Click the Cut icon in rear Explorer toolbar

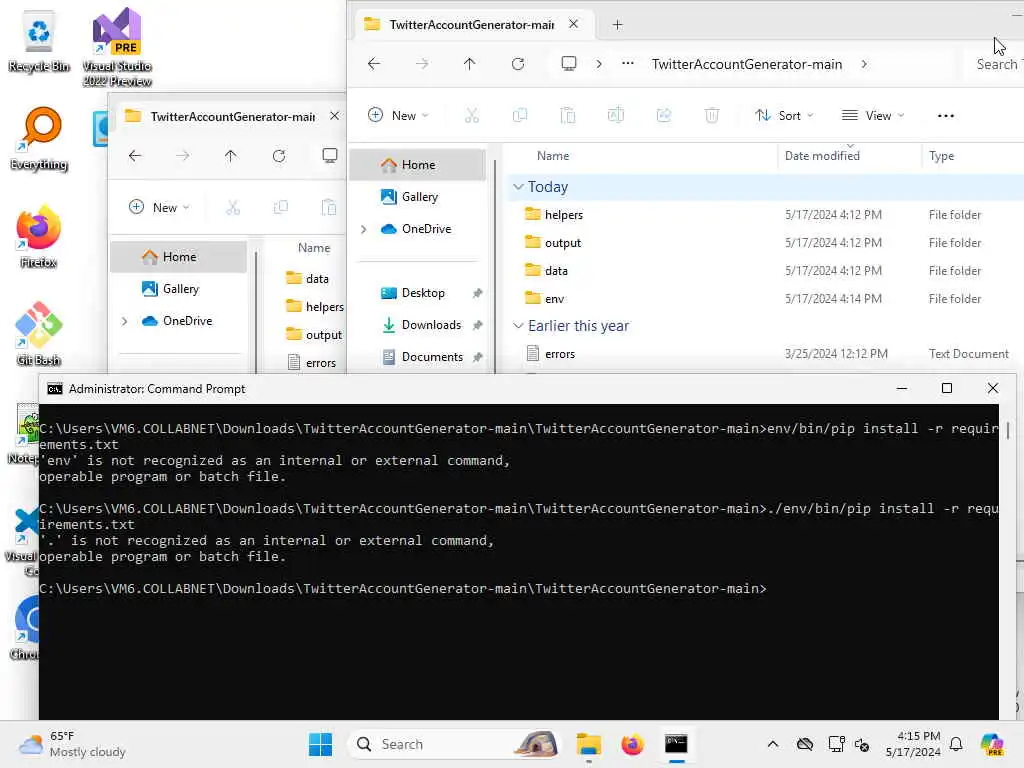tap(233, 208)
